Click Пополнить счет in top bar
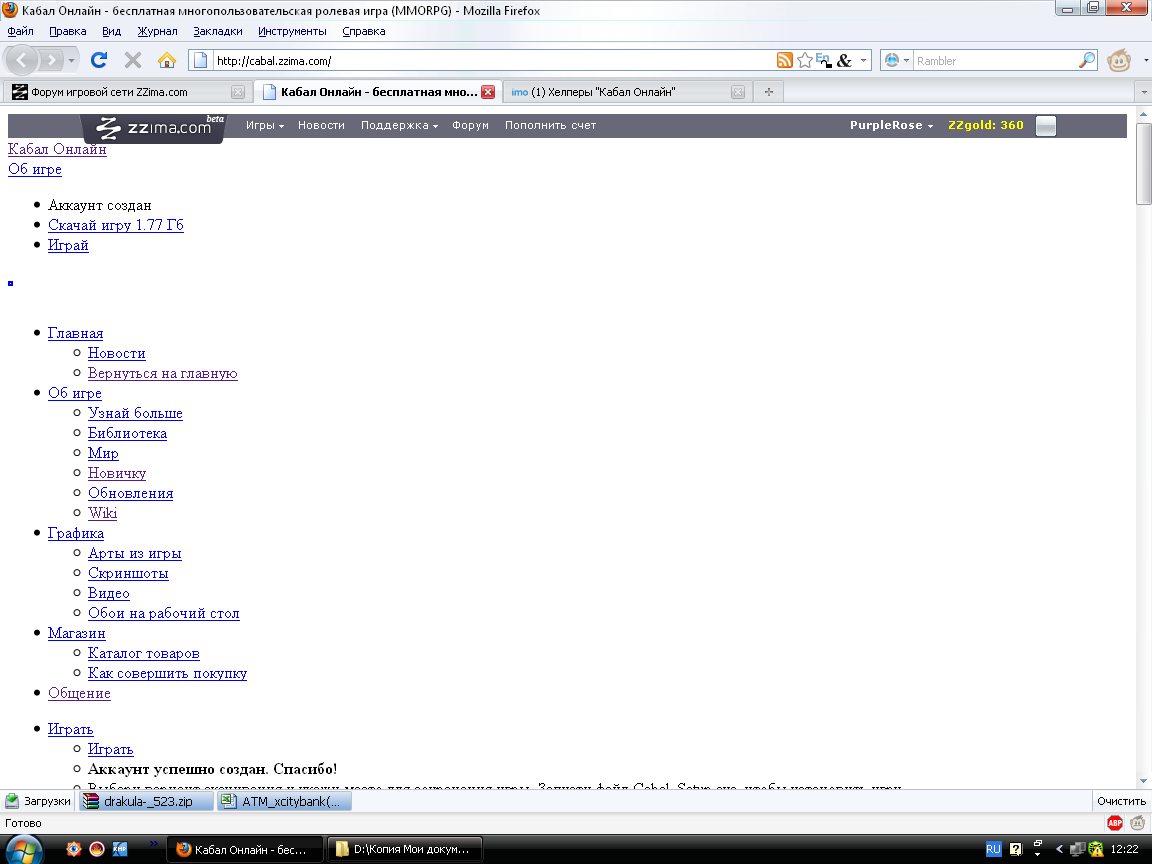Image resolution: width=1152 pixels, height=864 pixels. tap(550, 125)
